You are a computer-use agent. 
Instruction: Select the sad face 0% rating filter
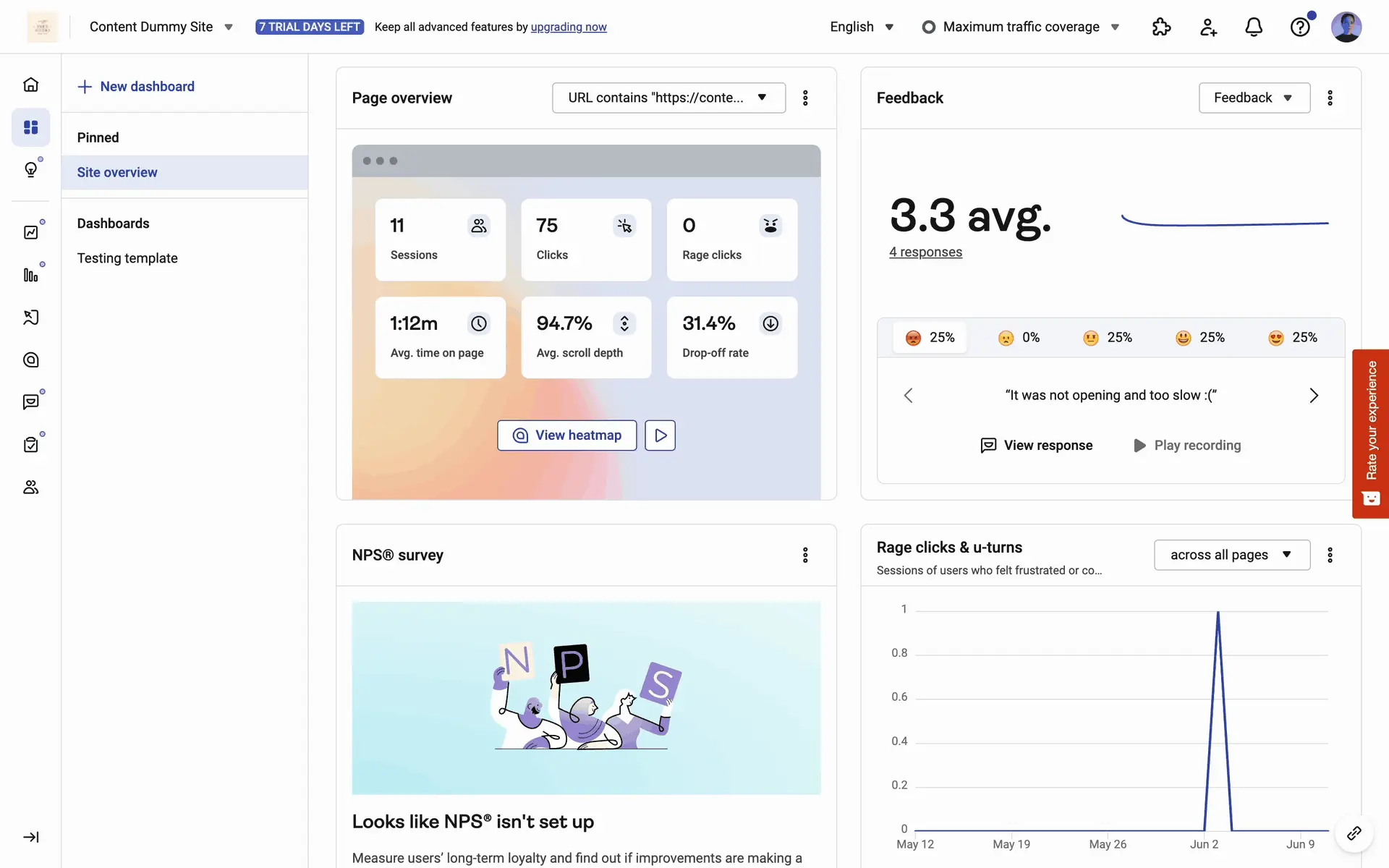click(x=1019, y=338)
